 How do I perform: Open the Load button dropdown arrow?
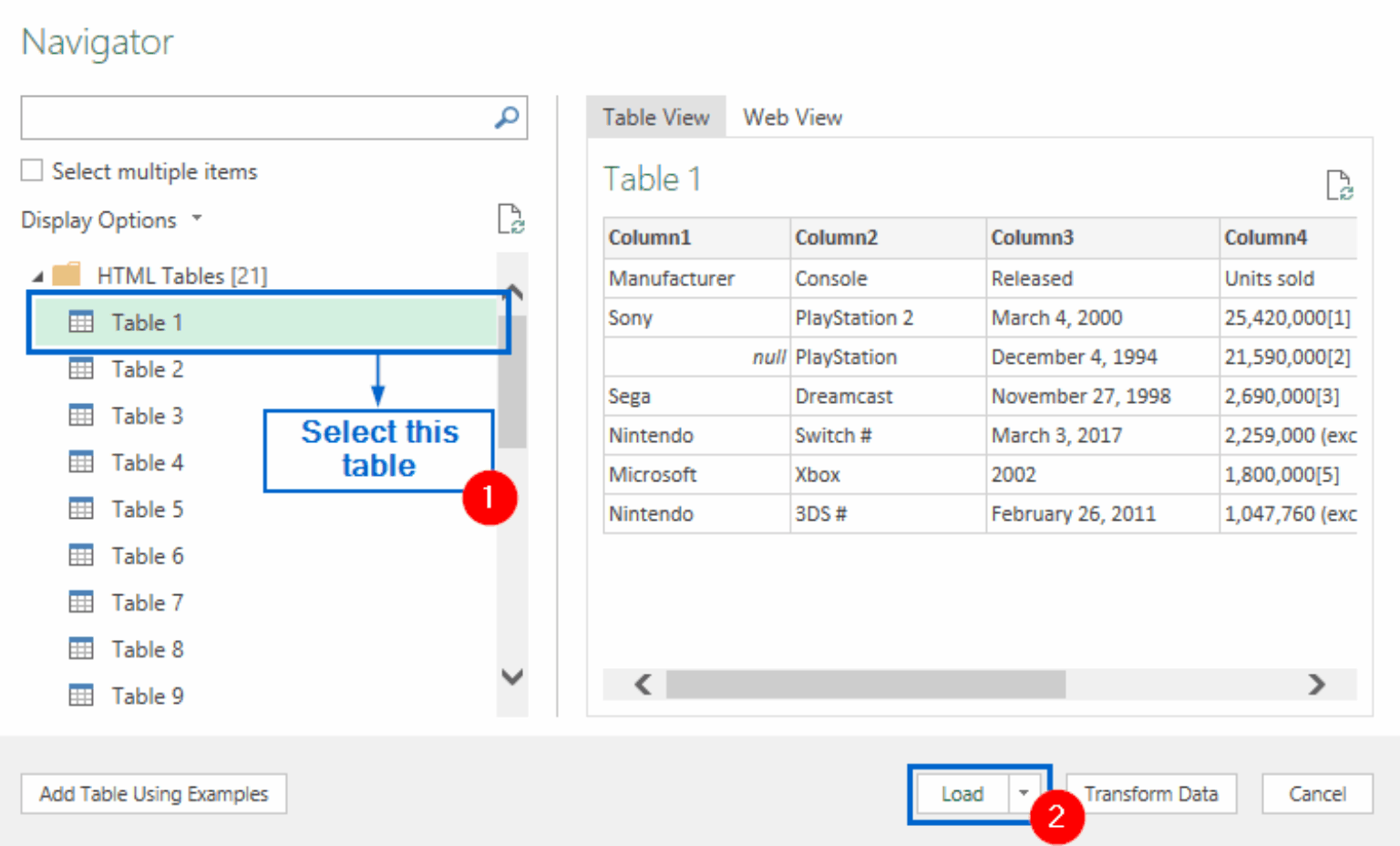pos(1024,793)
